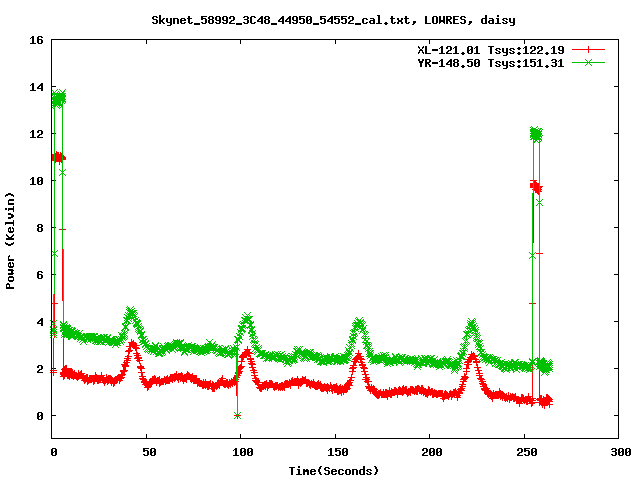The height and width of the screenshot is (480, 640).
Task: Click y-axis tick label 16
Action: click(x=36, y=40)
